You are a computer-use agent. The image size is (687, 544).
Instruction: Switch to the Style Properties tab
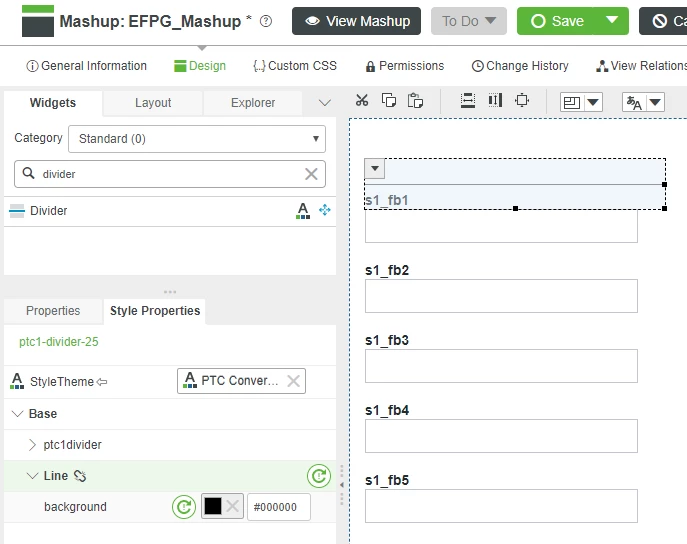(x=155, y=311)
